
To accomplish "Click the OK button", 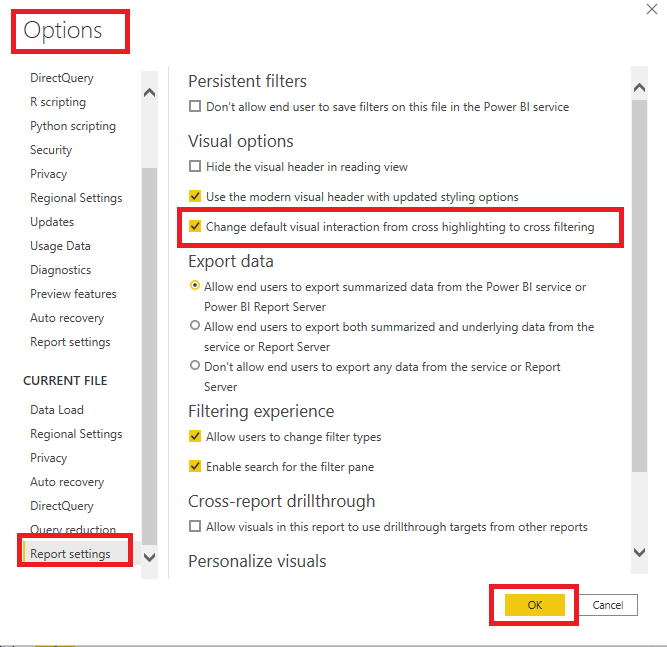I will [535, 605].
